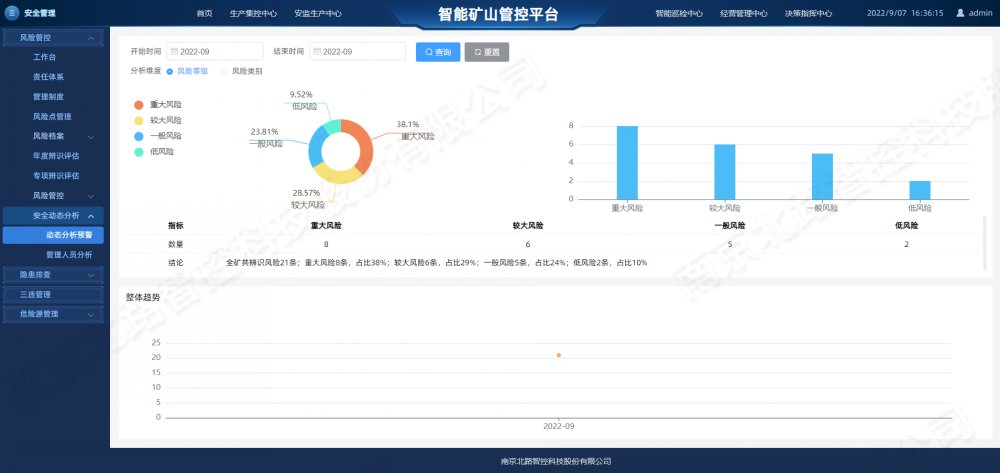Click the admin user avatar icon

point(960,13)
